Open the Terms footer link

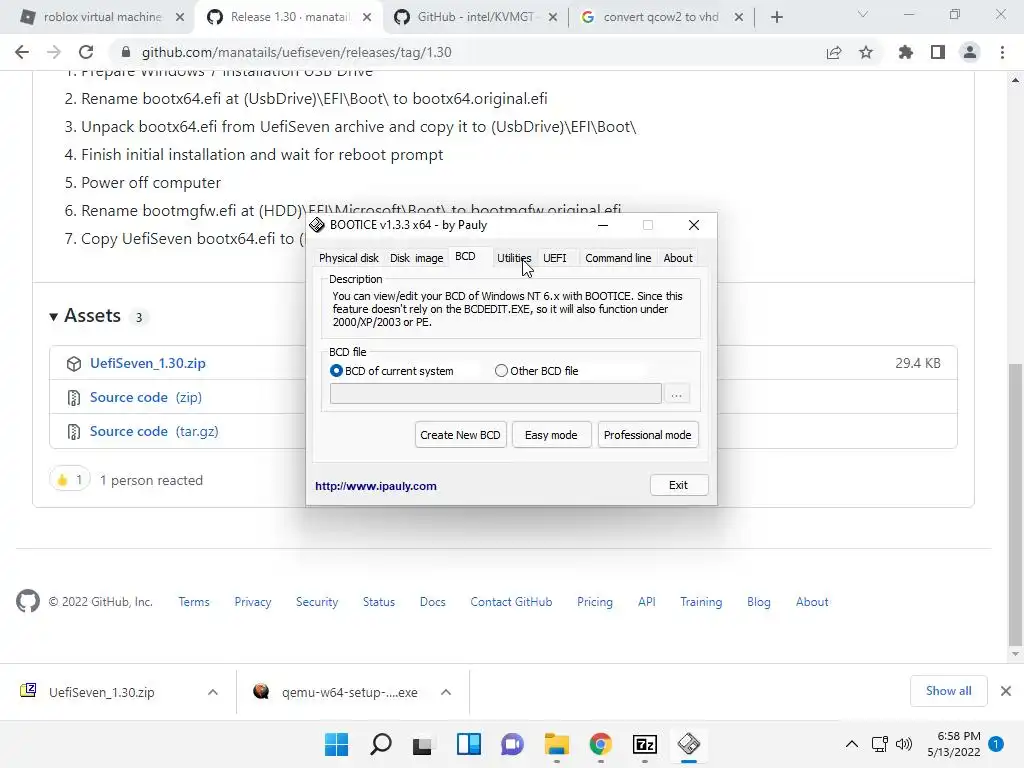point(194,602)
